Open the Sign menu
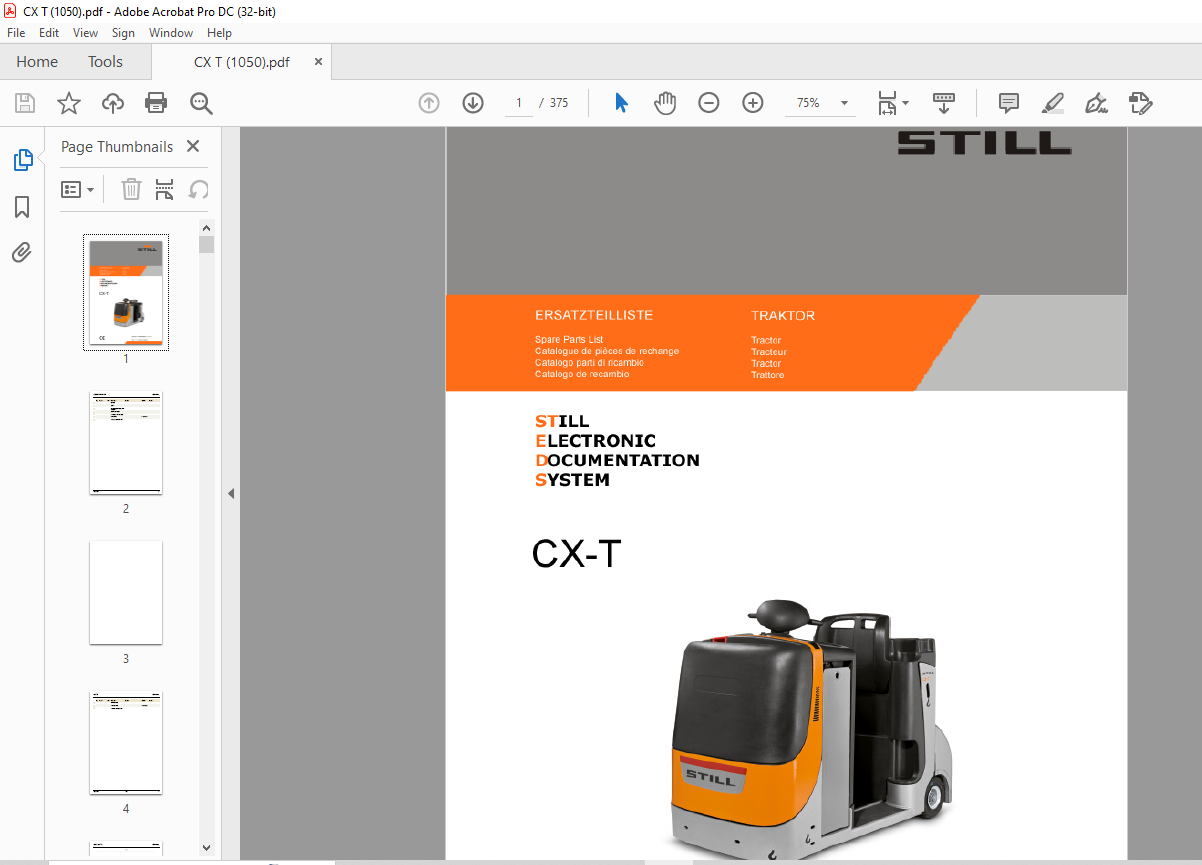Viewport: 1202px width, 865px height. coord(123,33)
